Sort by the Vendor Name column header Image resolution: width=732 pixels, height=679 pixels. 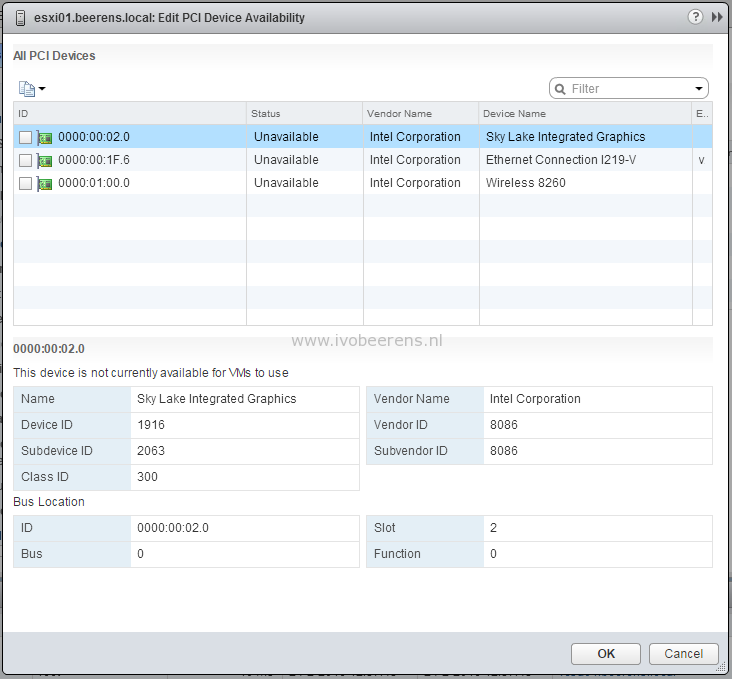point(421,113)
